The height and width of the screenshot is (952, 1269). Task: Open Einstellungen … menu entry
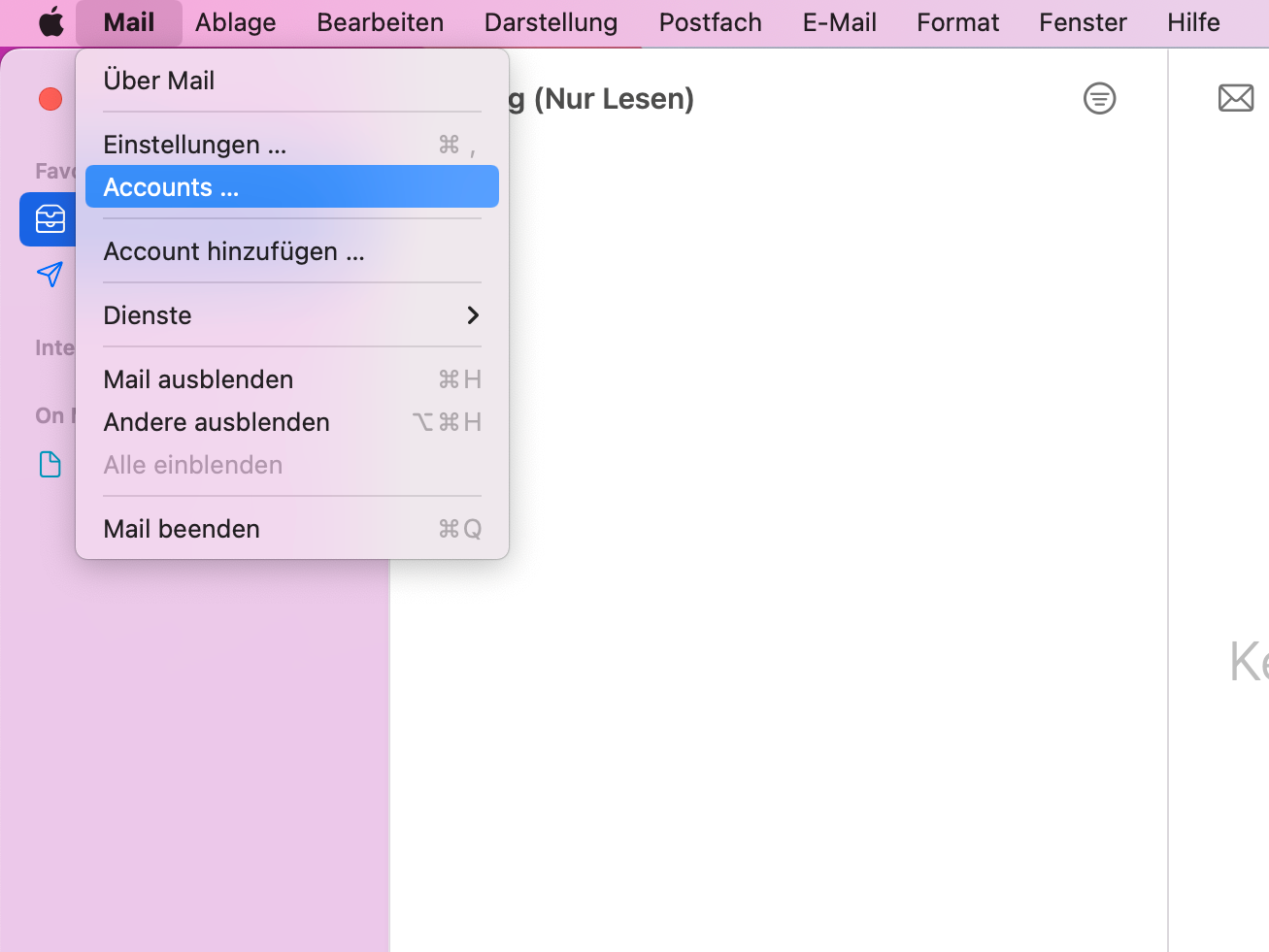(x=292, y=145)
